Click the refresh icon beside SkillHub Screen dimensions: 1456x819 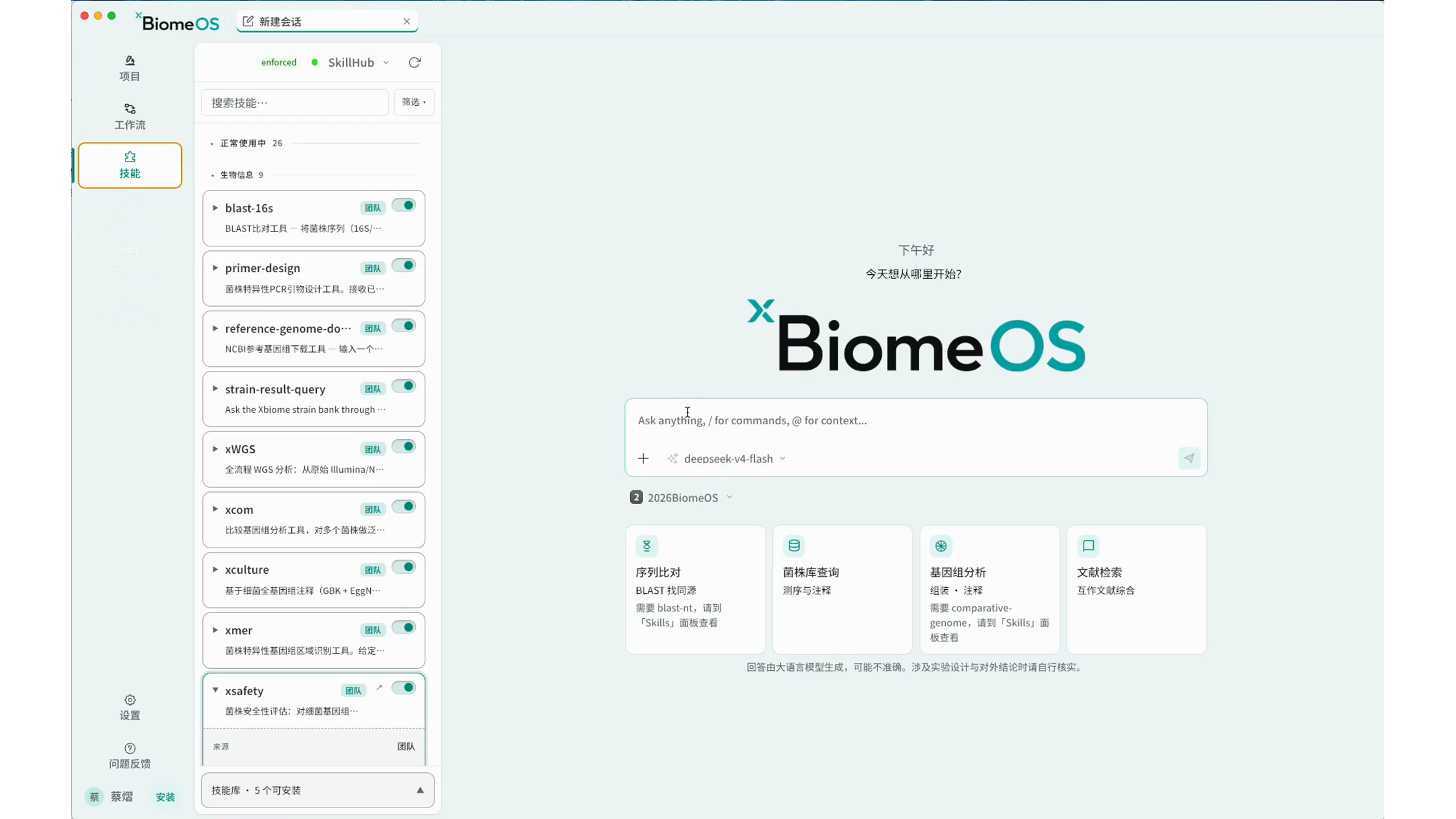point(414,63)
